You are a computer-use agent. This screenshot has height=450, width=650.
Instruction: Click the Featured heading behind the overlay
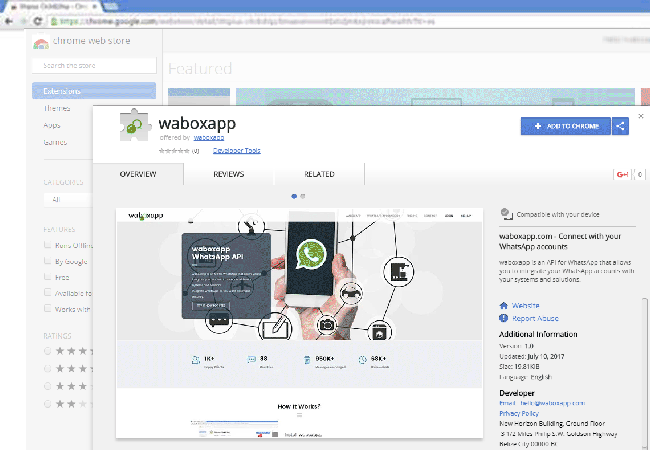200,68
